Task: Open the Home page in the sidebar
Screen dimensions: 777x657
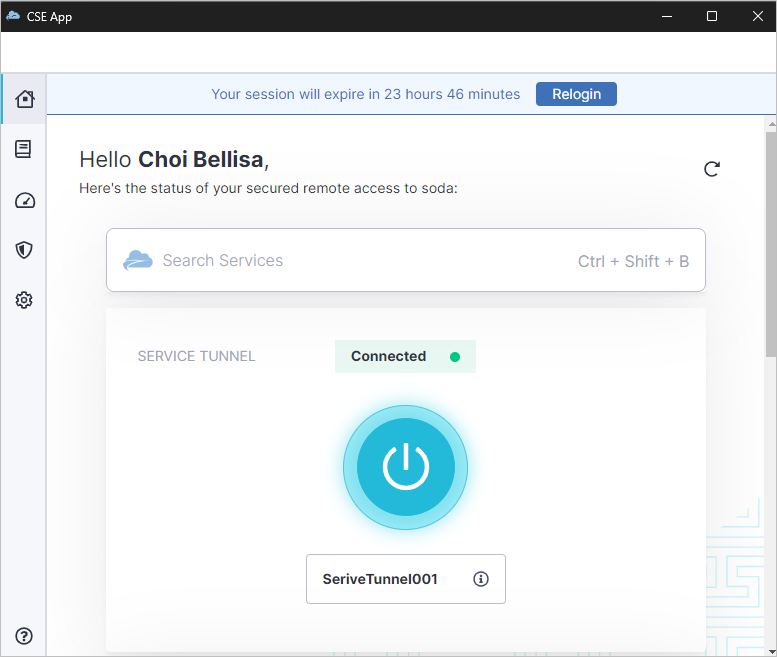Action: click(x=25, y=98)
